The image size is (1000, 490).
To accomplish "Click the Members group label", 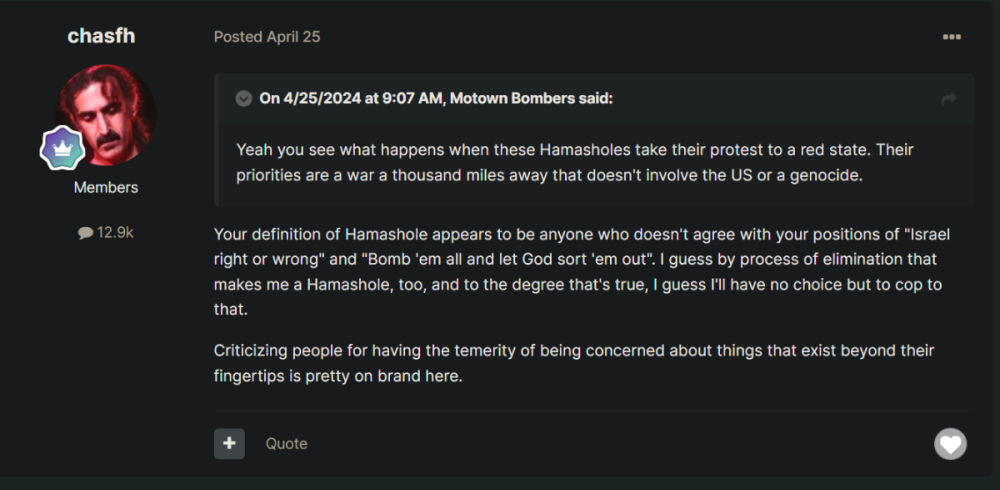I will point(106,187).
